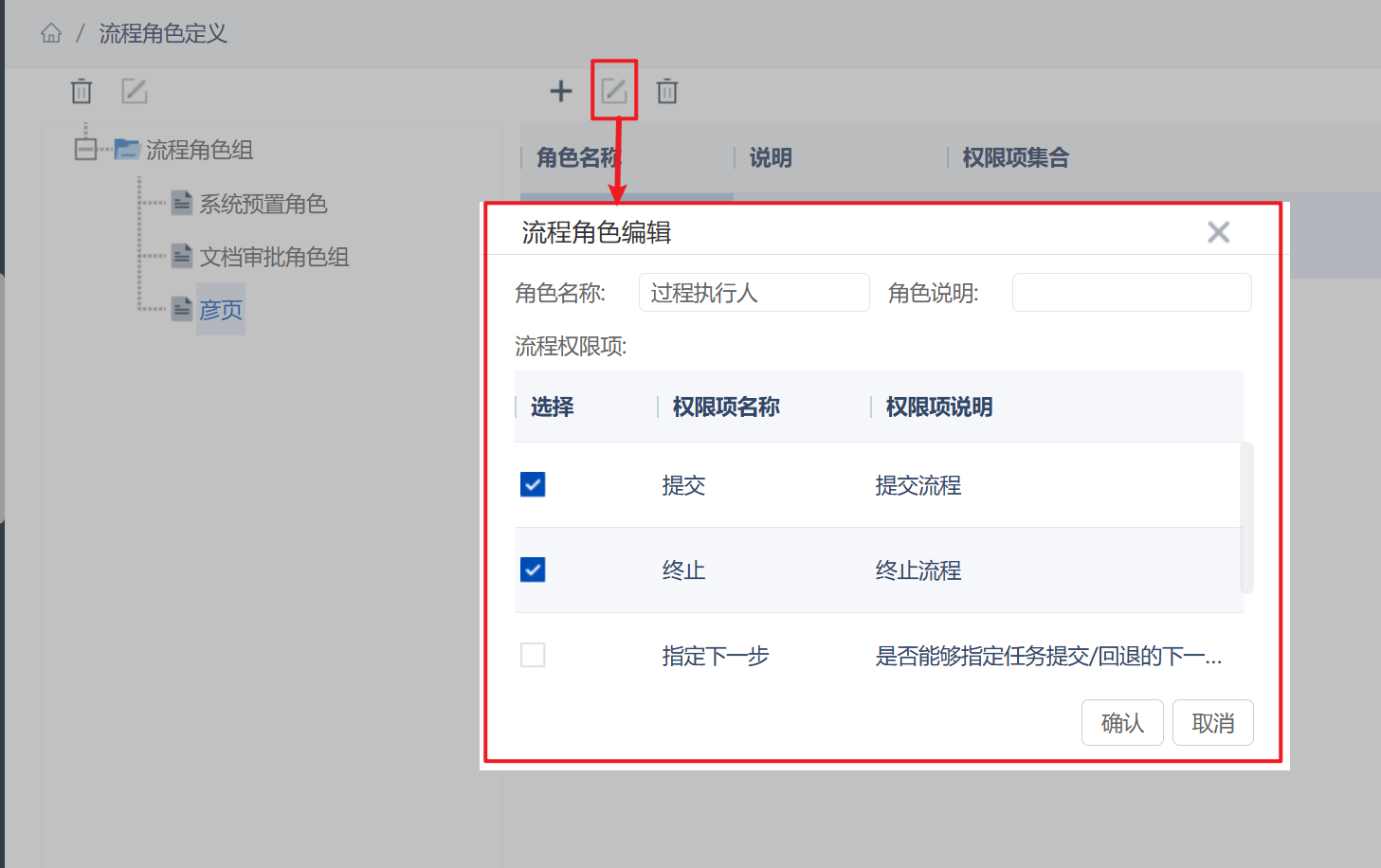
Task: Click 选择 column header
Action: 553,407
